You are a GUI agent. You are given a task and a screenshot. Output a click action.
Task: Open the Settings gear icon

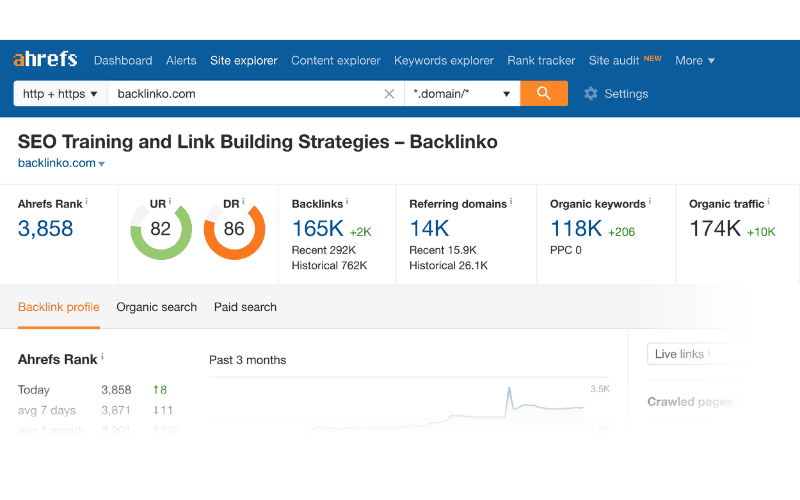[591, 93]
